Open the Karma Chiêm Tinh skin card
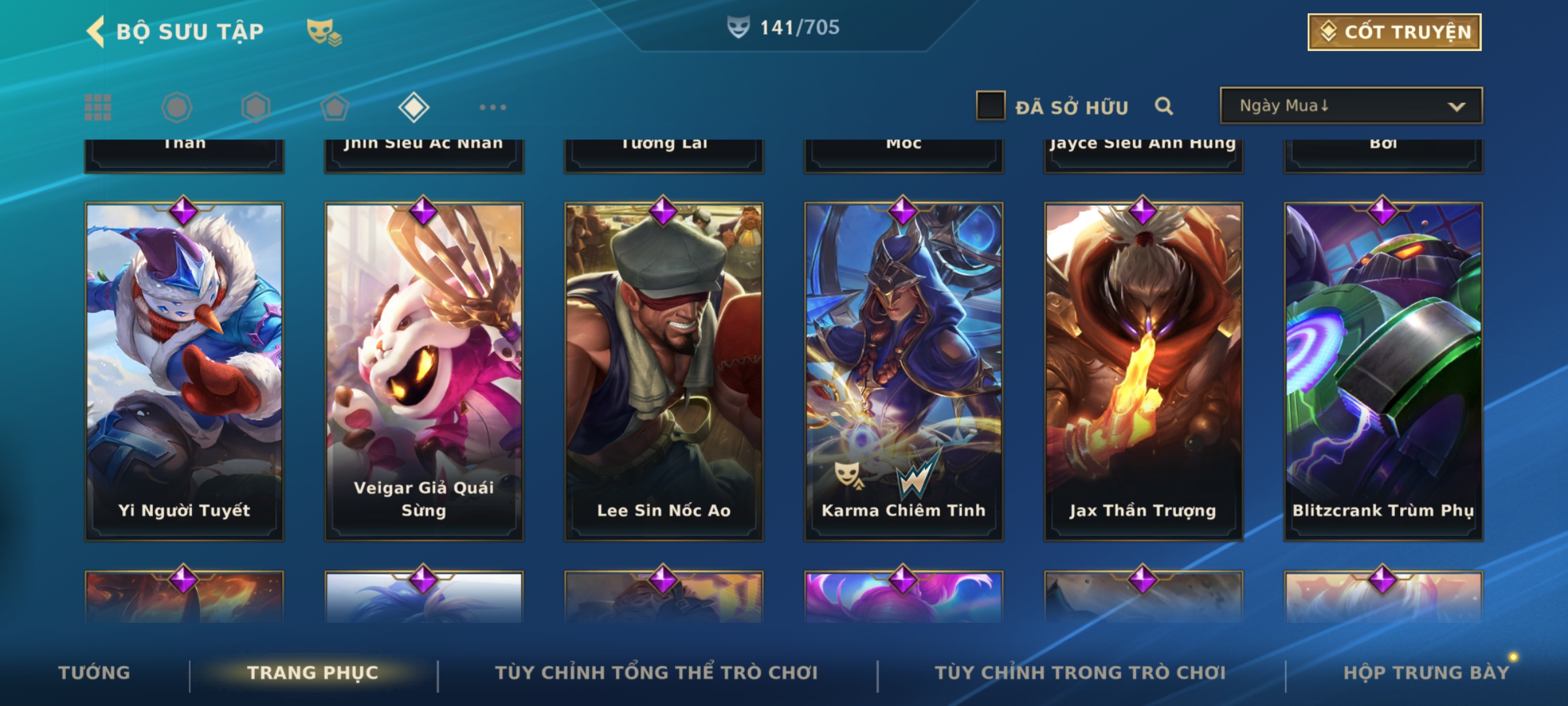1568x706 pixels. (x=904, y=371)
